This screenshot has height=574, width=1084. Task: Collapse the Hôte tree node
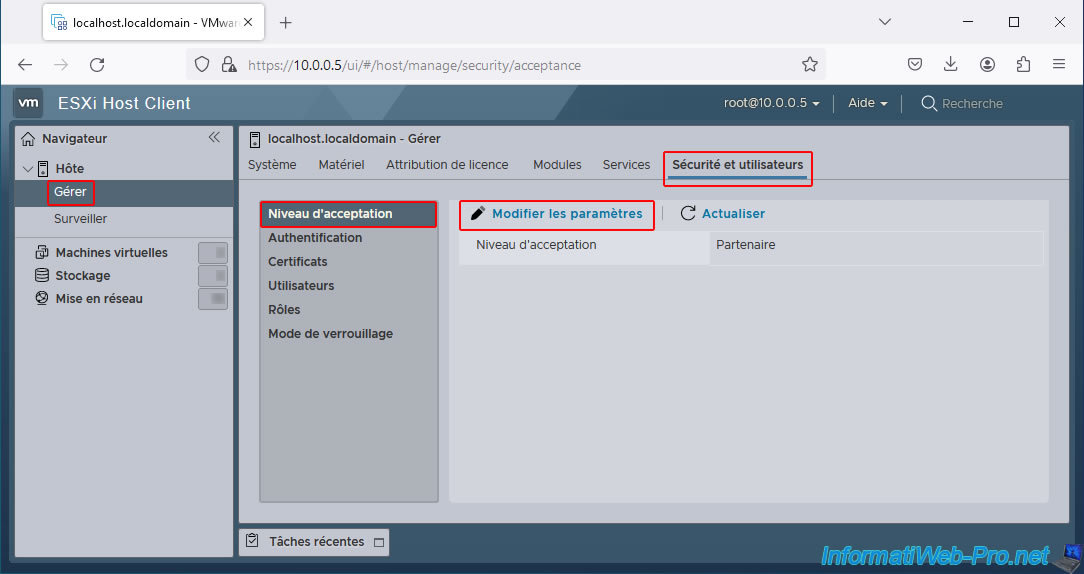(27, 168)
